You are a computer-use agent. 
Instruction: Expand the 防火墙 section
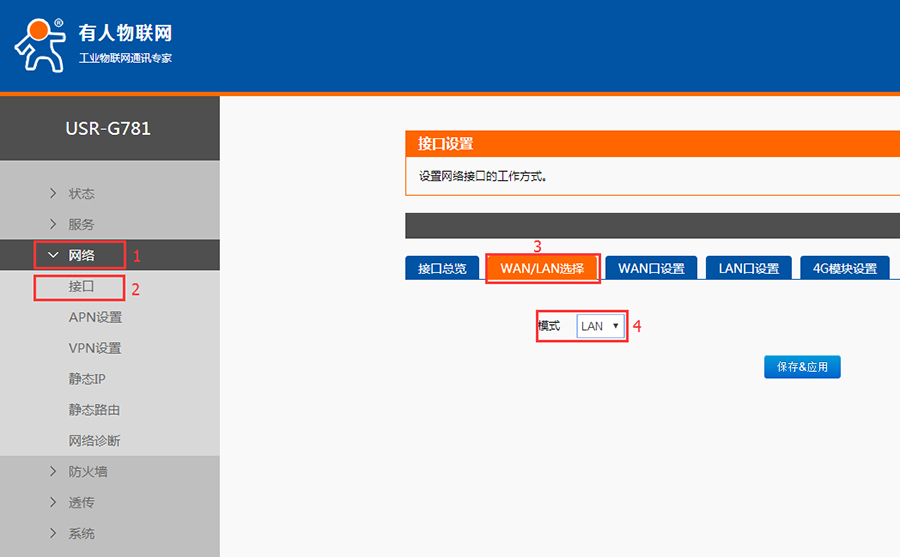(88, 471)
